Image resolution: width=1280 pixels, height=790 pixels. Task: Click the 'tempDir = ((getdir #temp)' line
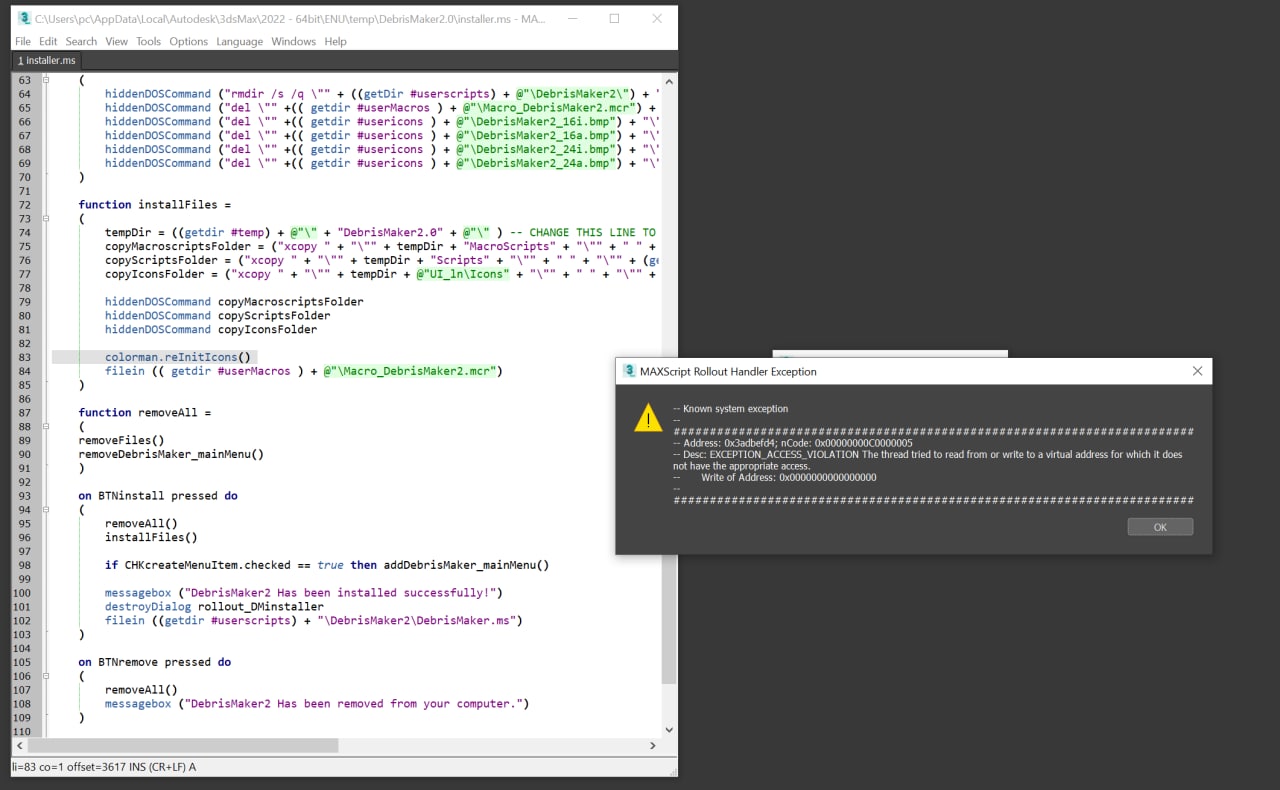[x=380, y=232]
